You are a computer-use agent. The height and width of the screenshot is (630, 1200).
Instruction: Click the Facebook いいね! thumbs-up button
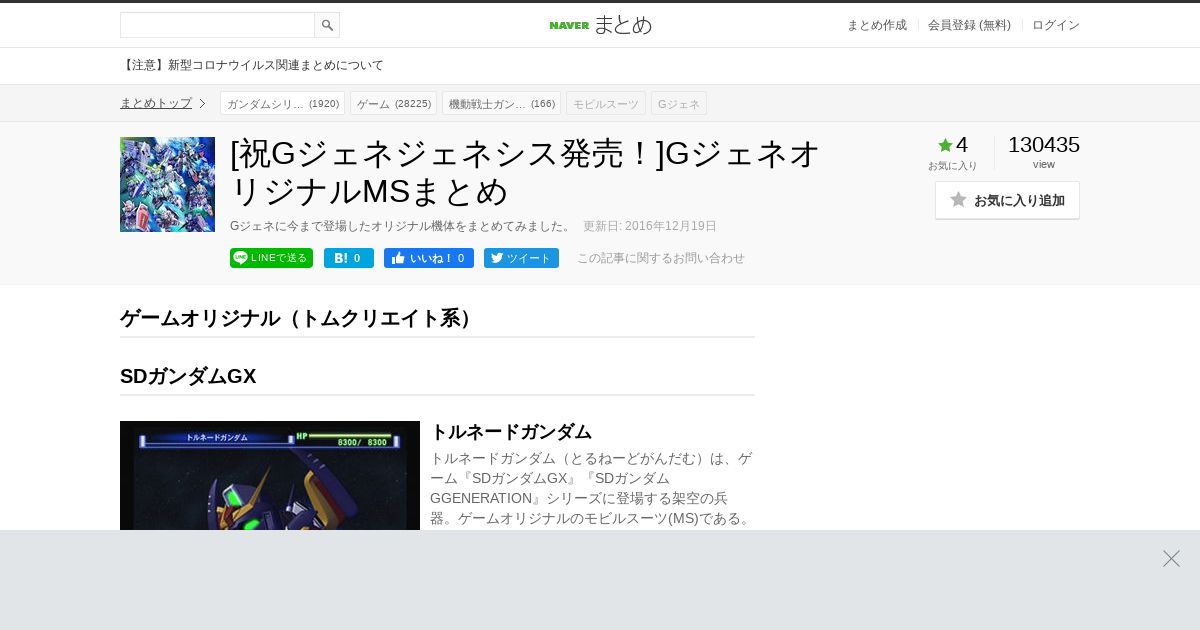click(429, 258)
